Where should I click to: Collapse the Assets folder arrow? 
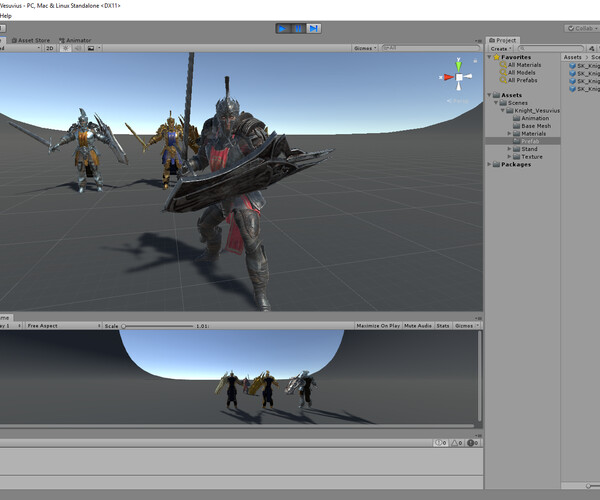(x=489, y=95)
